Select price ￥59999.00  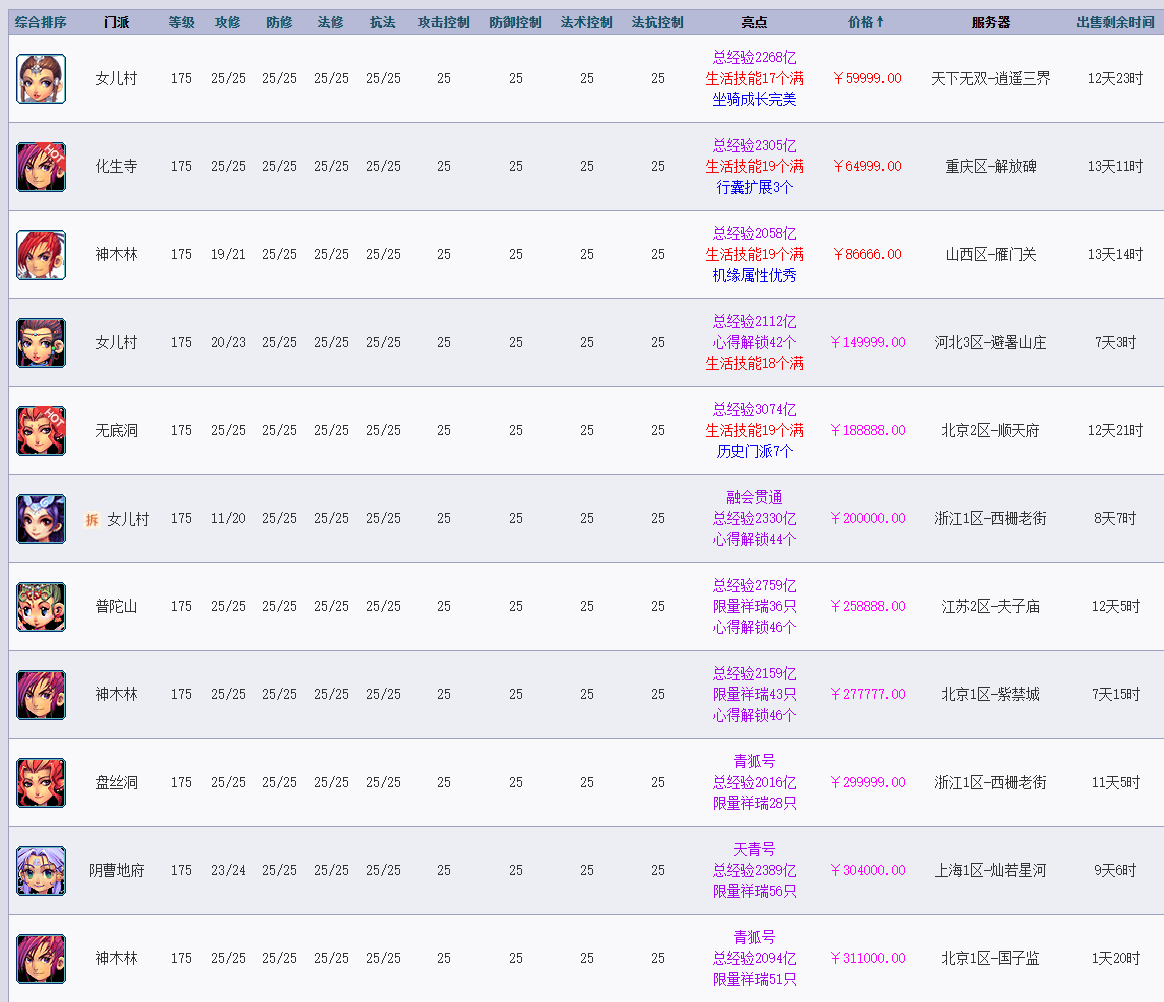click(867, 79)
